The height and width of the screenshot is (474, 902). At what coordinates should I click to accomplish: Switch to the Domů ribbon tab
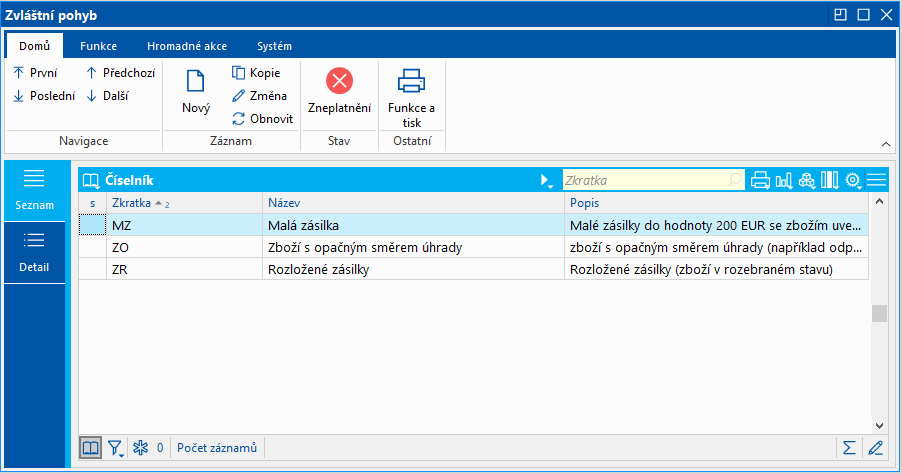(35, 46)
